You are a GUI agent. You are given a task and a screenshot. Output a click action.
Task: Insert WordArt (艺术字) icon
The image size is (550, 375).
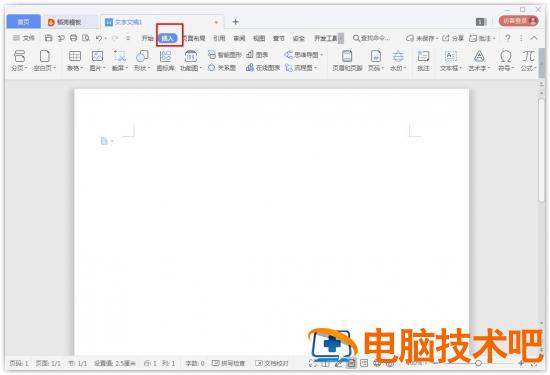coord(479,56)
